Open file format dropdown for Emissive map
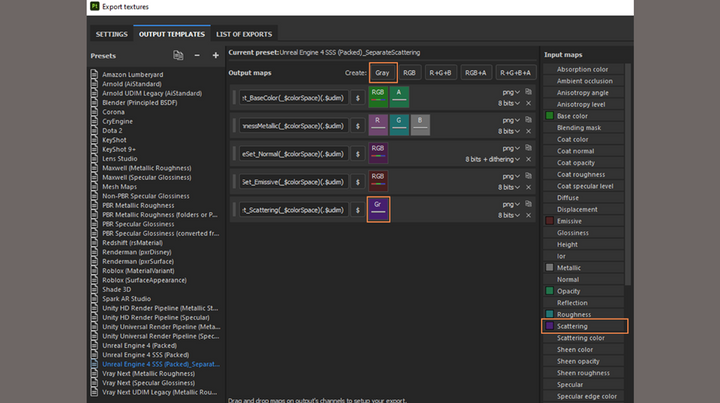This screenshot has height=403, width=720. (511, 176)
